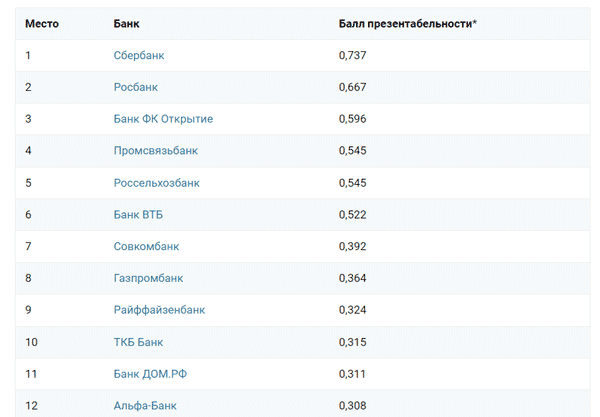Select the 0,392 score for Совкомбанк

tap(353, 246)
